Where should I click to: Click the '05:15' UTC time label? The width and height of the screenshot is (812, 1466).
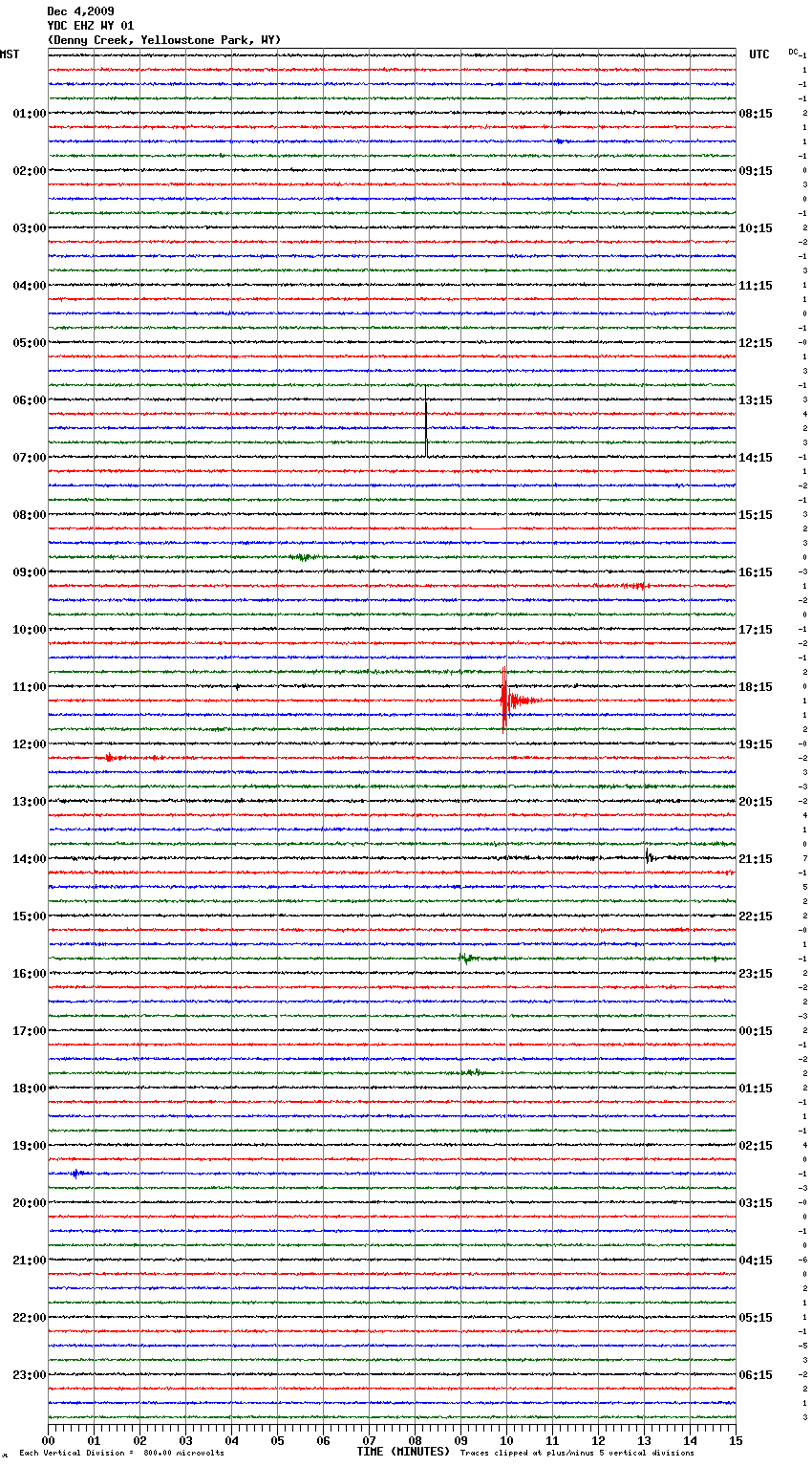click(x=756, y=1318)
